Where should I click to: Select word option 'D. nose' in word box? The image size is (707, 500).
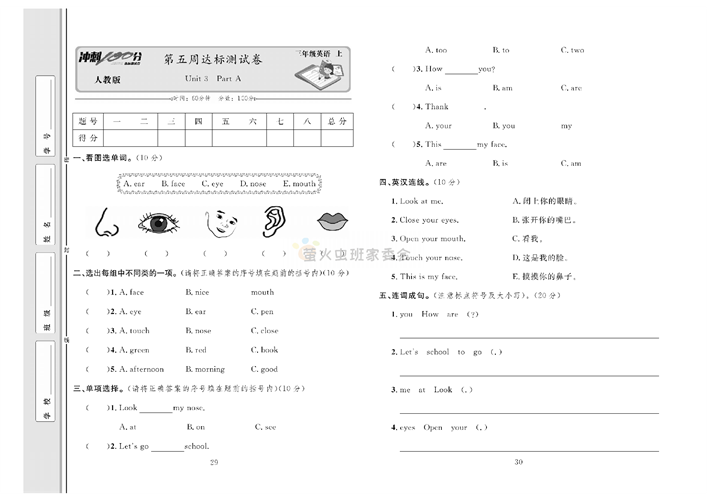click(x=253, y=184)
